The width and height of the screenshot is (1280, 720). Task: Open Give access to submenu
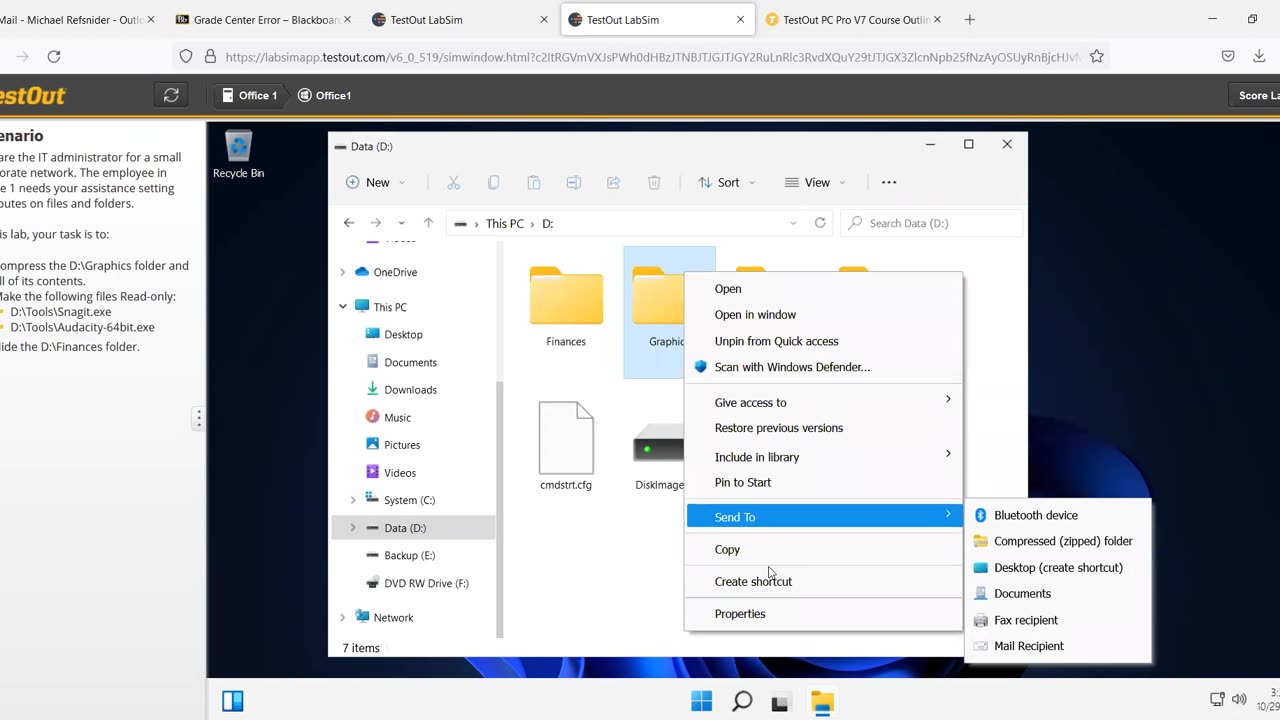(823, 402)
